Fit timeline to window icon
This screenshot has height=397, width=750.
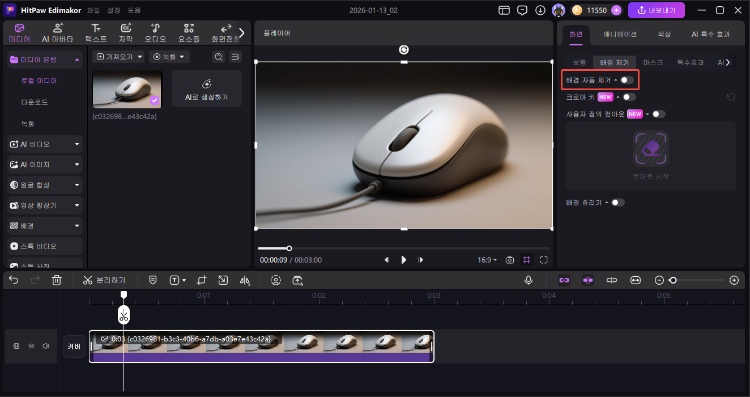[635, 280]
